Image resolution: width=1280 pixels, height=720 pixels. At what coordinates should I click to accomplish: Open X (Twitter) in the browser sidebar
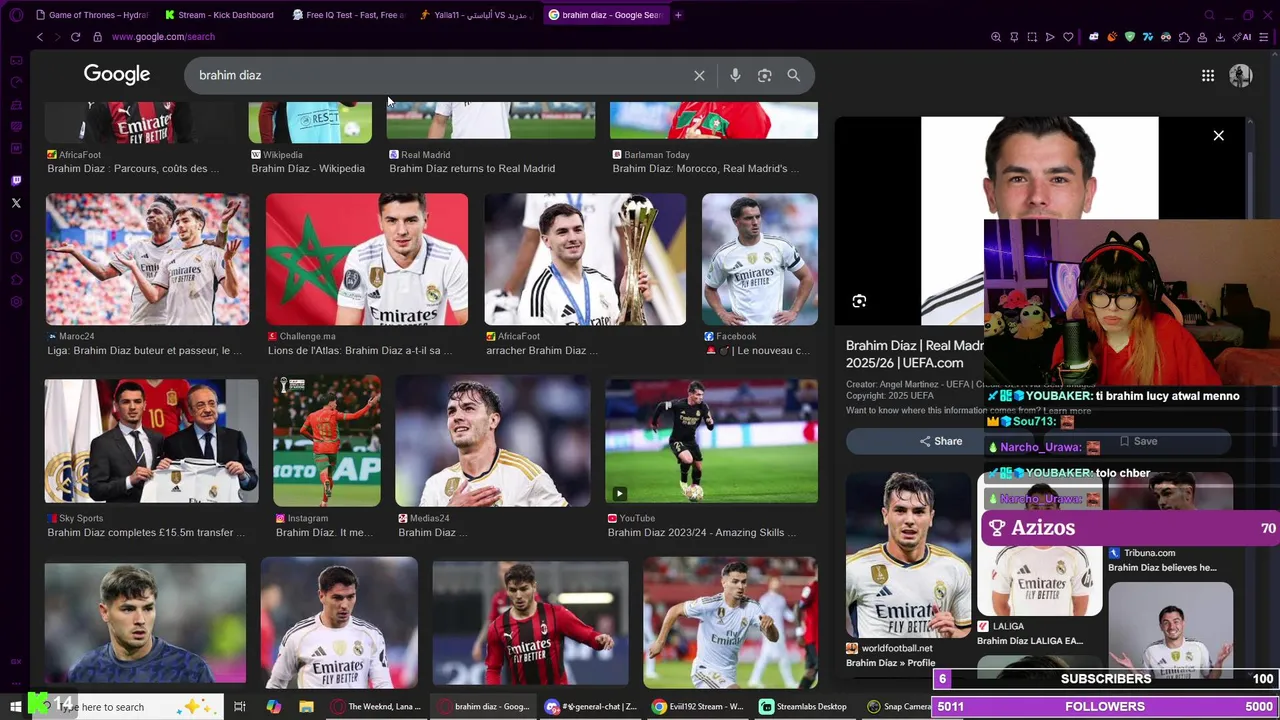coord(16,203)
